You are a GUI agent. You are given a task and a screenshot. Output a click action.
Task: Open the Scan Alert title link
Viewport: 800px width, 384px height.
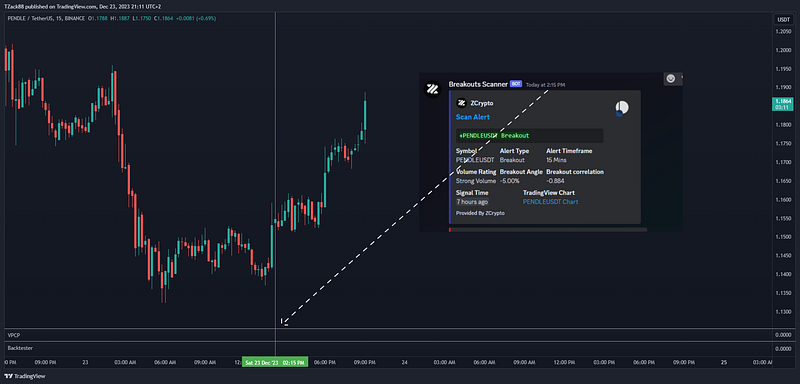click(x=472, y=117)
